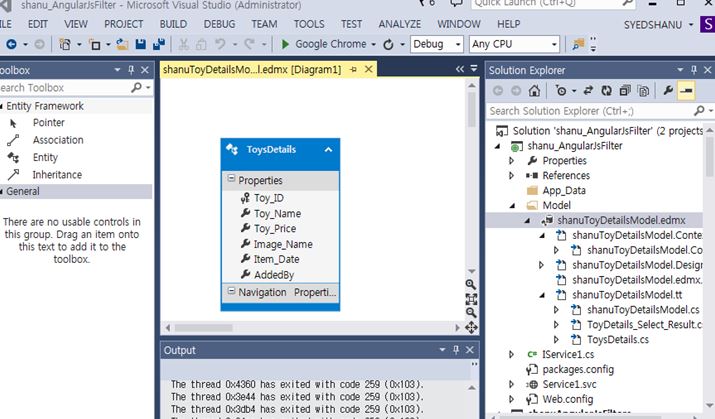Click the diagram horizontal scrollbar thumb

(203, 328)
